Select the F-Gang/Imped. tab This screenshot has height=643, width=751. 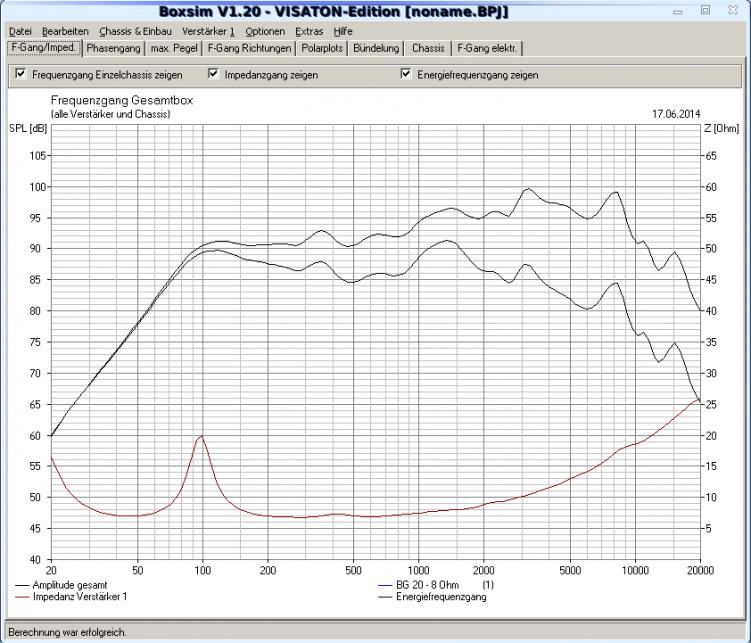[43, 48]
